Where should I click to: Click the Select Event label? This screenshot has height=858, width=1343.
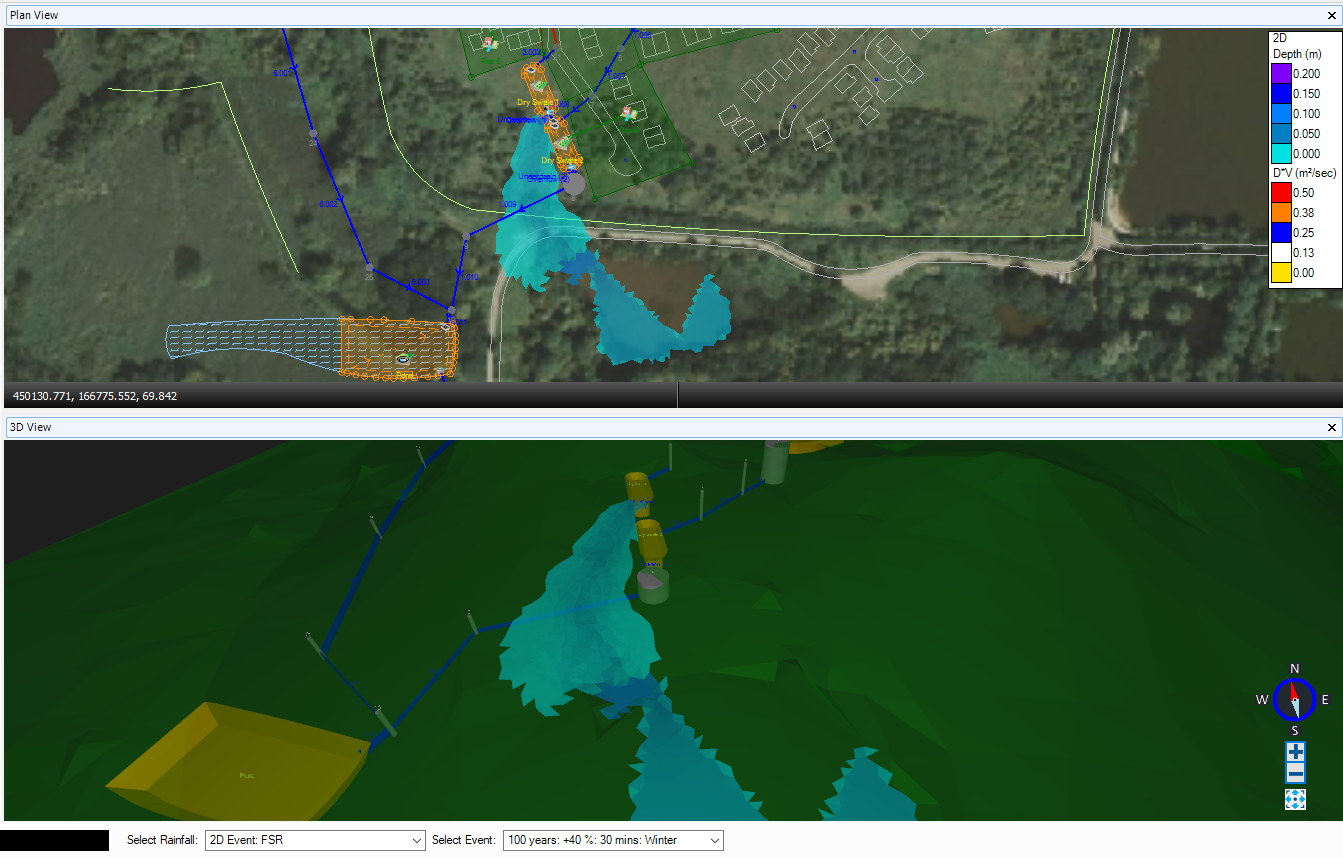464,840
